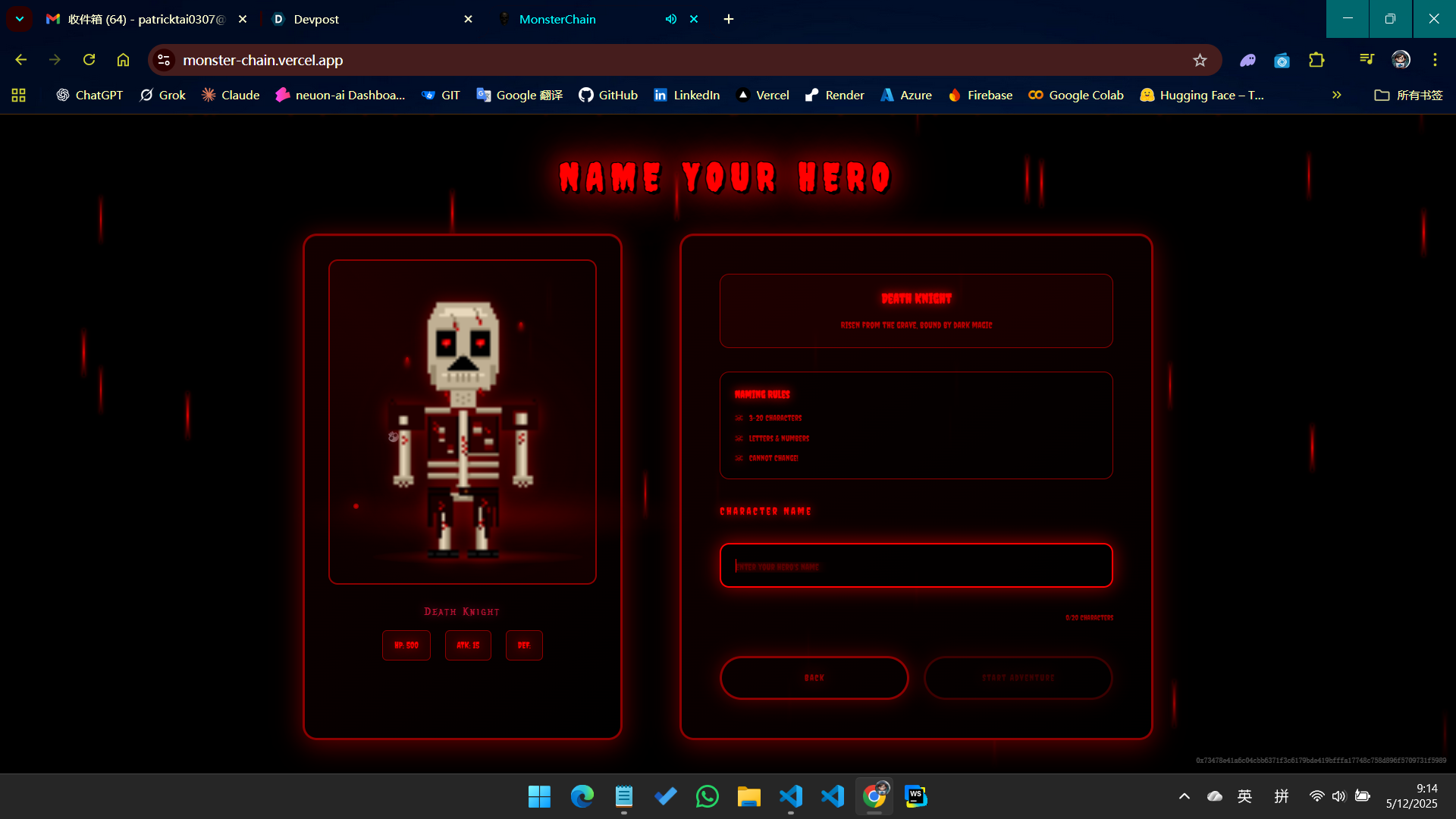The image size is (1456, 819).
Task: Reload the page
Action: [x=89, y=60]
